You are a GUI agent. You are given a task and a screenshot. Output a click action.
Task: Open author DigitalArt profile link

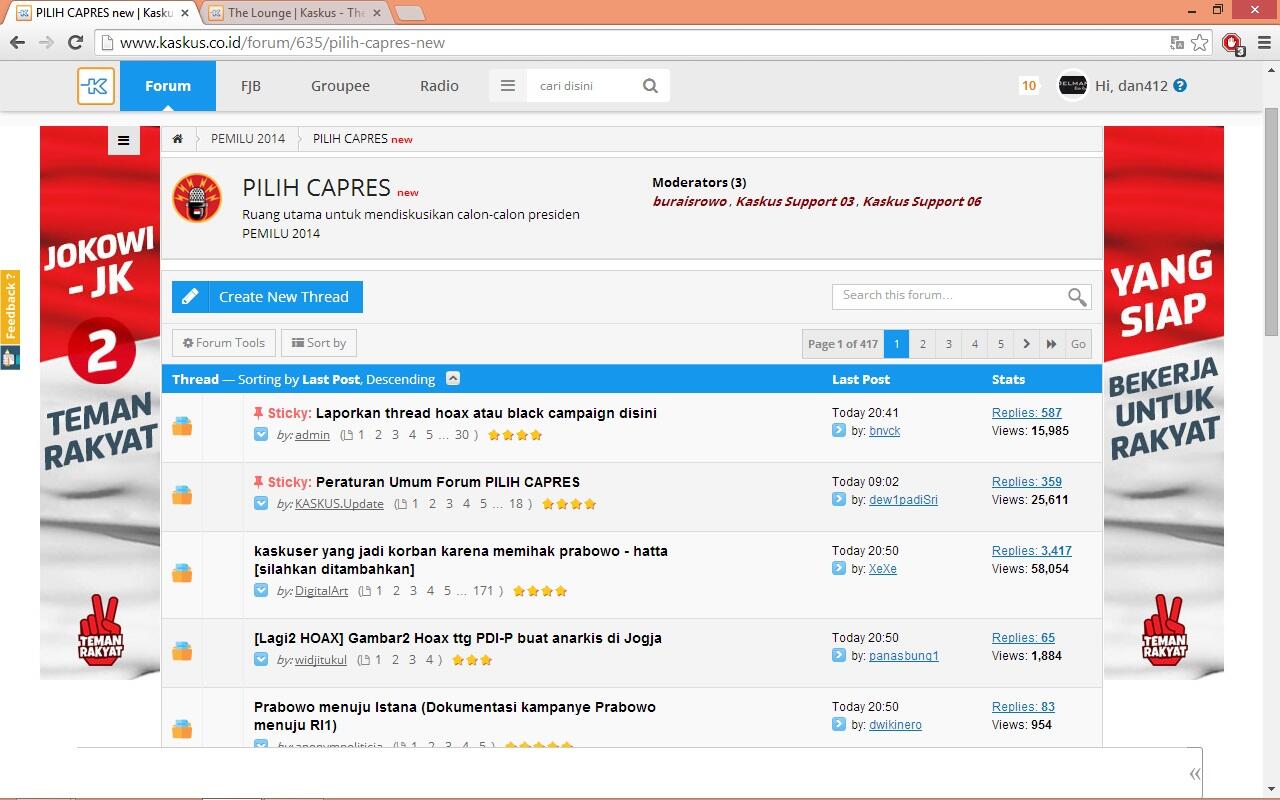point(321,591)
